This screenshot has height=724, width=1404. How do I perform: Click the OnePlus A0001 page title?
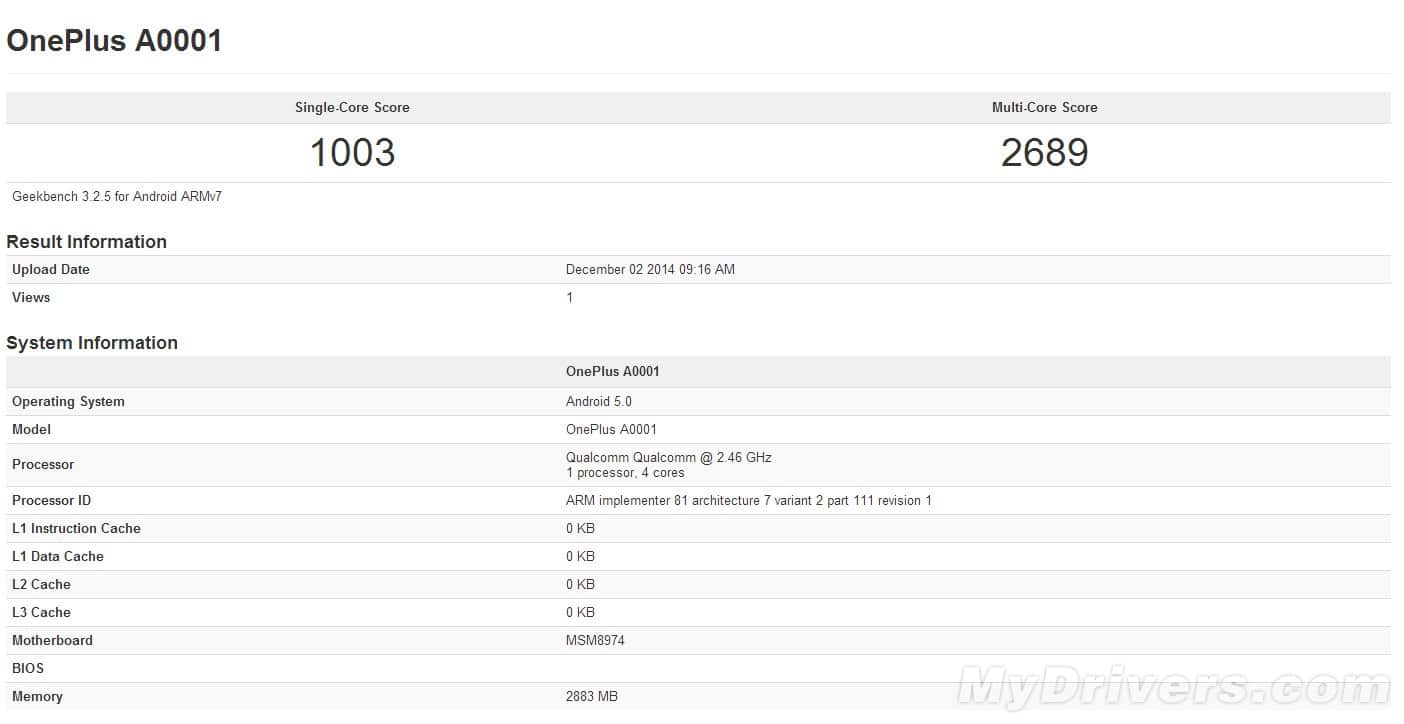tap(113, 41)
